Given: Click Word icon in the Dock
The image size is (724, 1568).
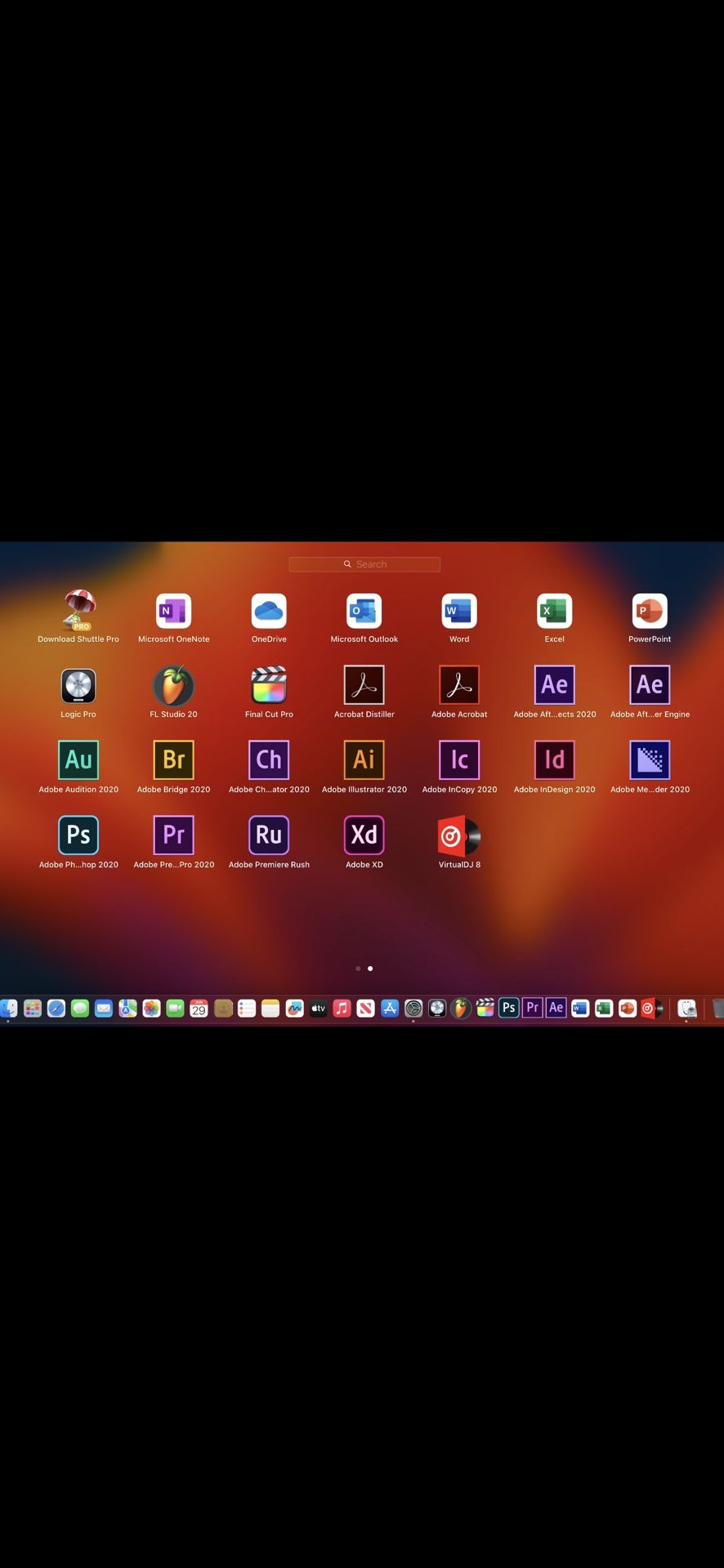Looking at the screenshot, I should (x=580, y=1009).
